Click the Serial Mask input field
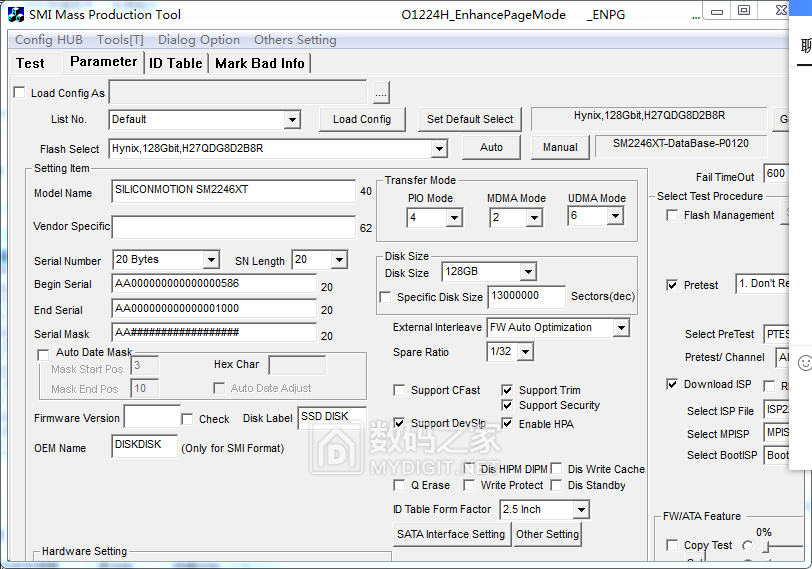 [x=214, y=332]
